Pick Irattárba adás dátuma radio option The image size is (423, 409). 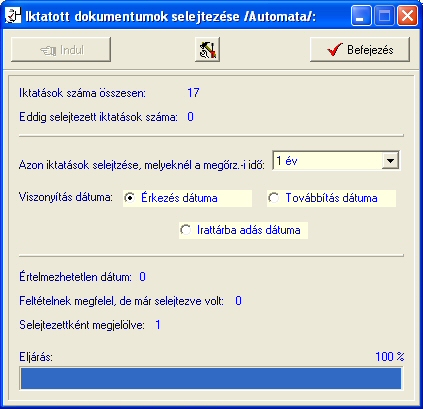tap(185, 230)
